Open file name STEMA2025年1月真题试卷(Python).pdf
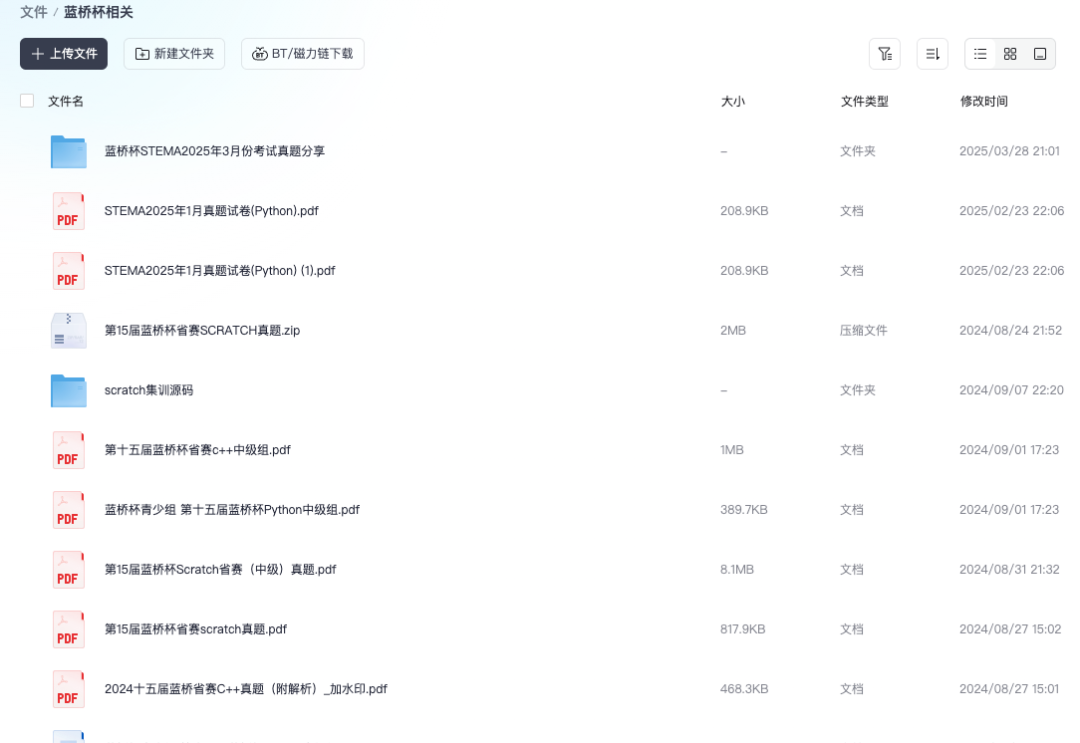Viewport: 1080px width, 743px height. [x=211, y=211]
